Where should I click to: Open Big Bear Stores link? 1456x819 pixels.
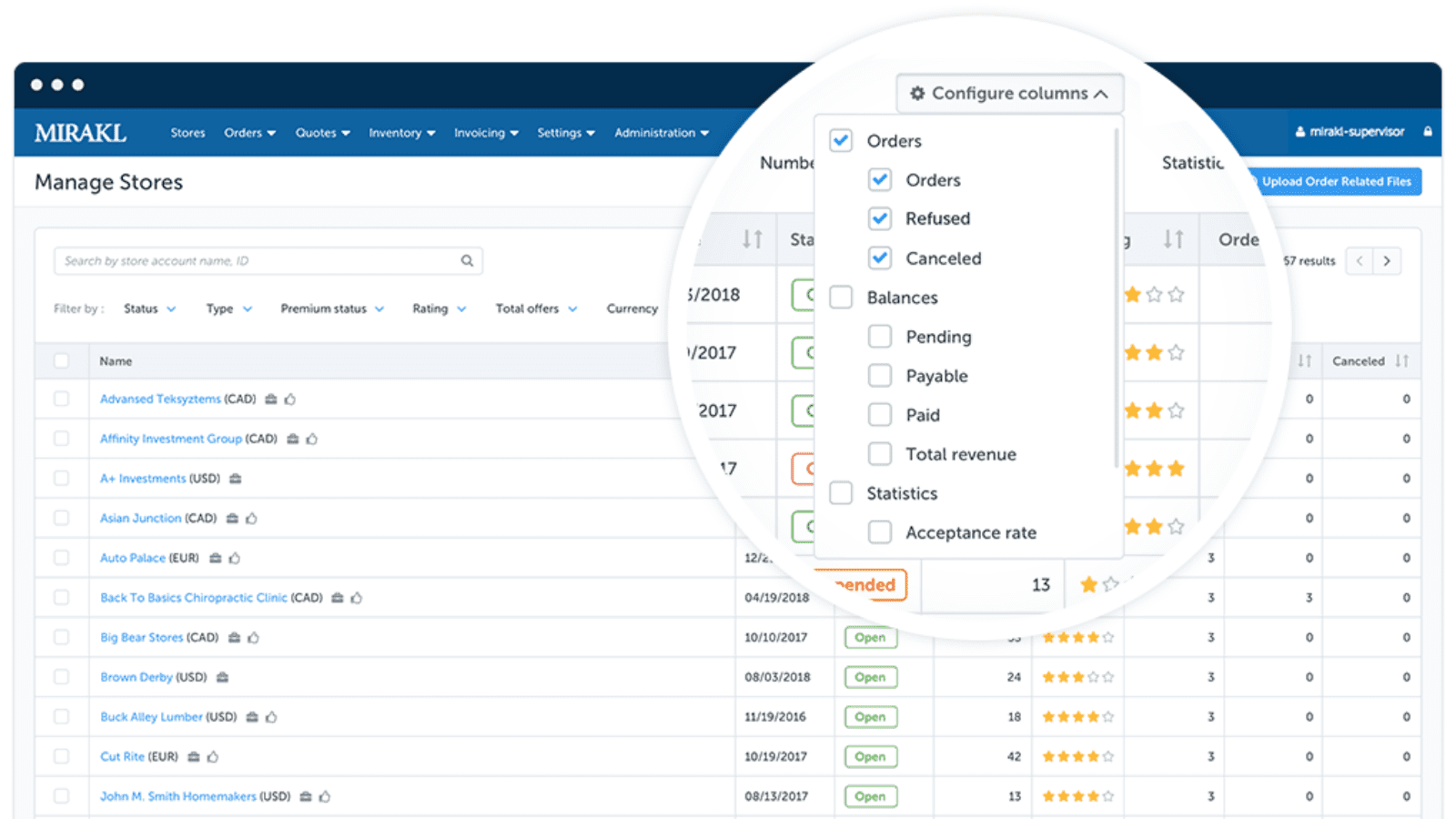[141, 638]
